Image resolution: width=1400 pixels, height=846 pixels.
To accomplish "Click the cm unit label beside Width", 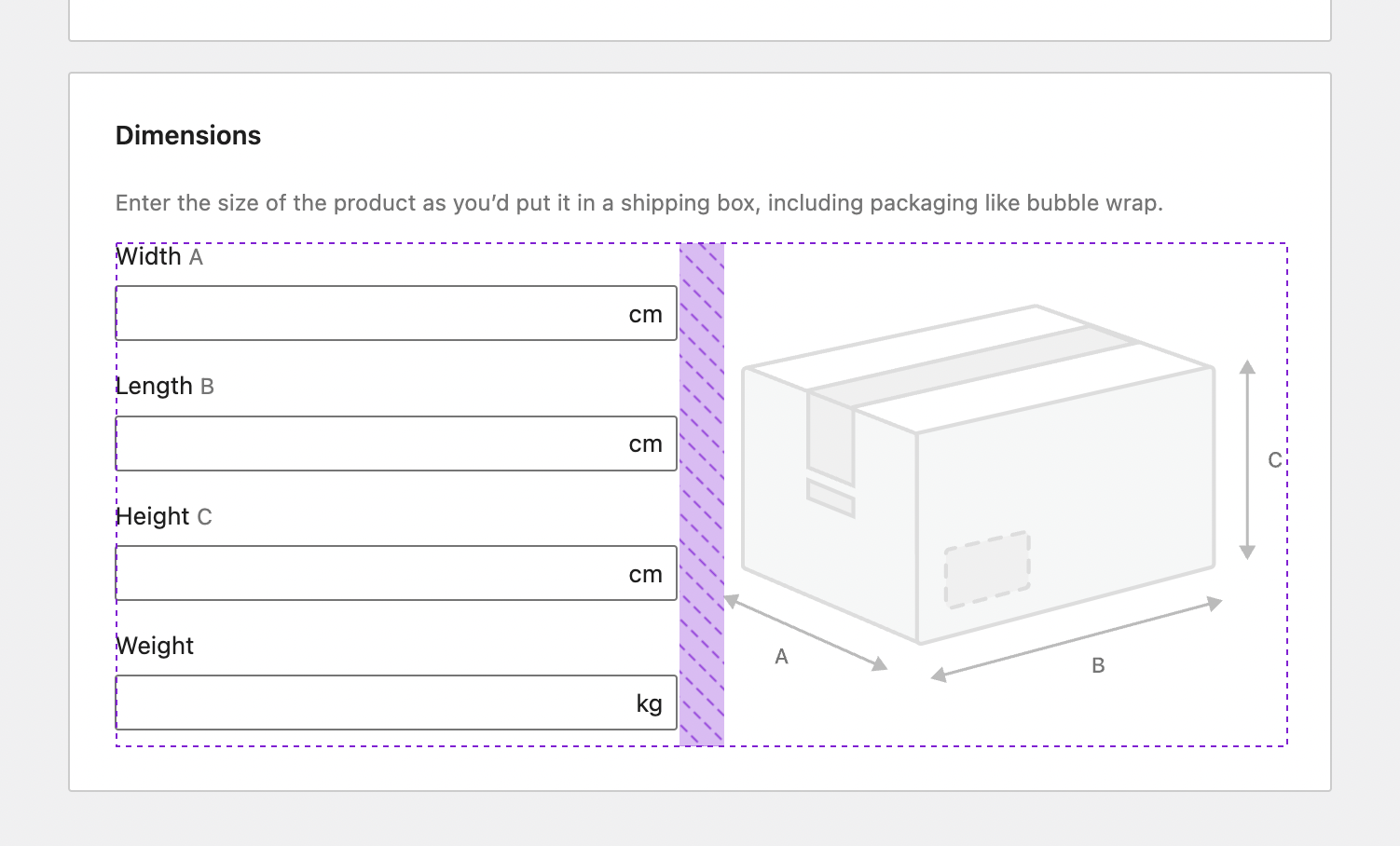I will click(x=645, y=313).
